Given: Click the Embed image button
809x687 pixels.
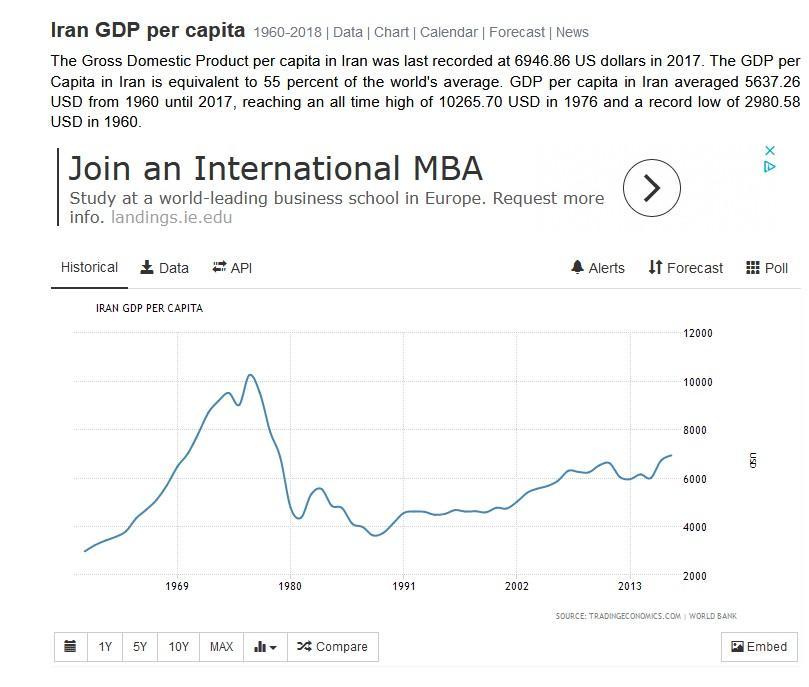Looking at the screenshot, I should click(x=759, y=646).
